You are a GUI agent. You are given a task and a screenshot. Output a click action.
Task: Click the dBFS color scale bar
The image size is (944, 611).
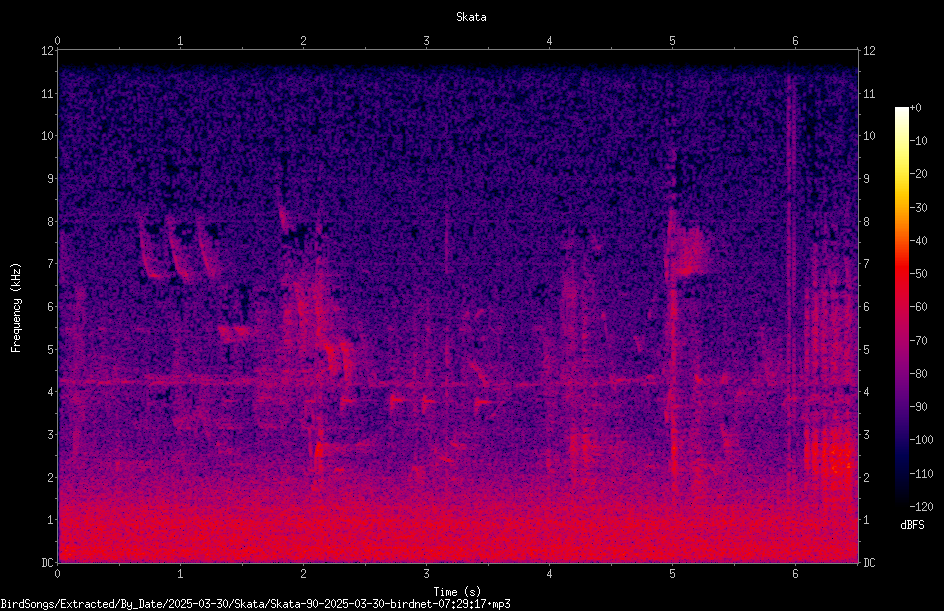tap(901, 306)
